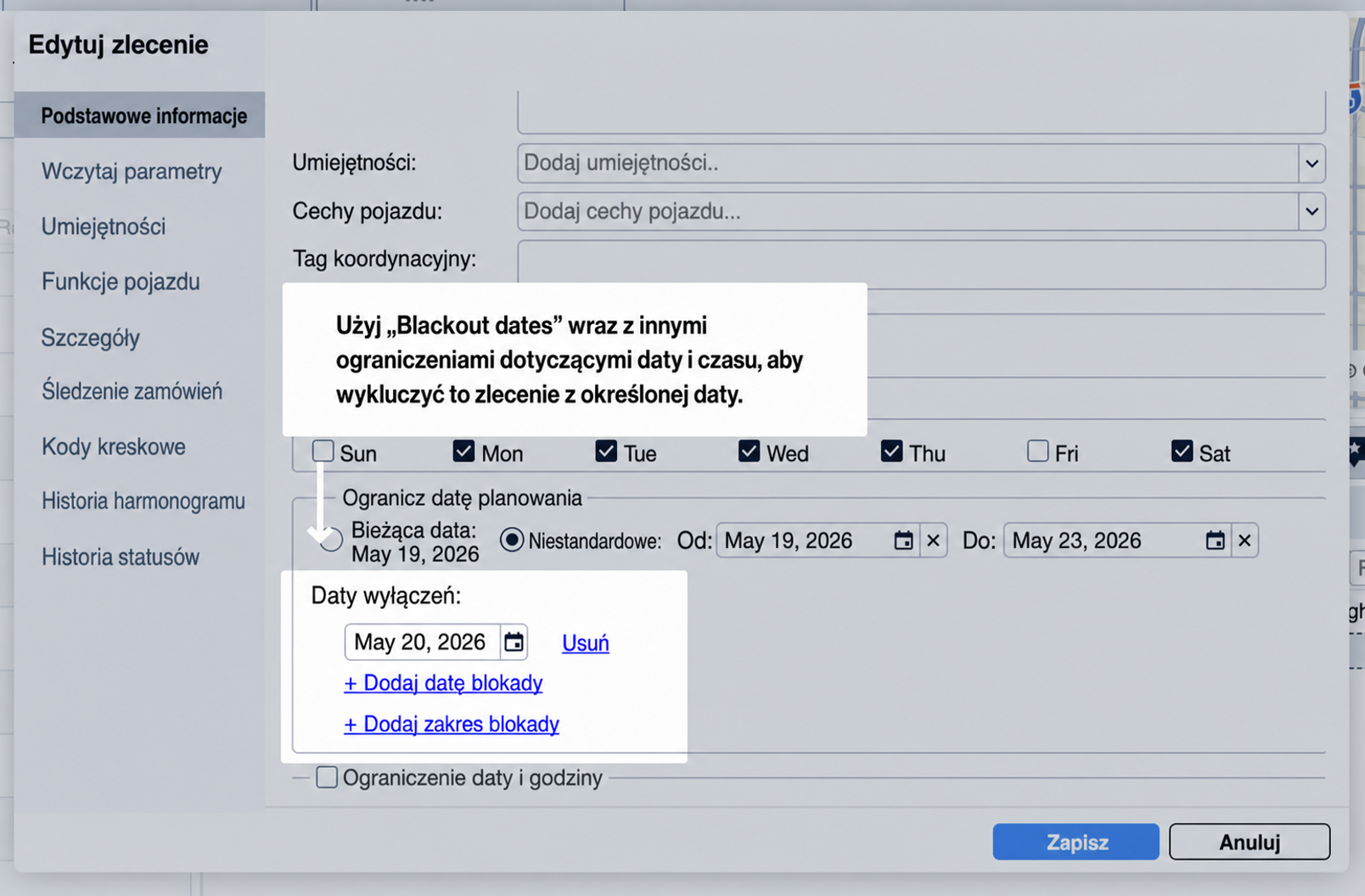Expand the Cechy pojazdu dropdown arrow
Screen dimensions: 1365x896
(x=1312, y=211)
